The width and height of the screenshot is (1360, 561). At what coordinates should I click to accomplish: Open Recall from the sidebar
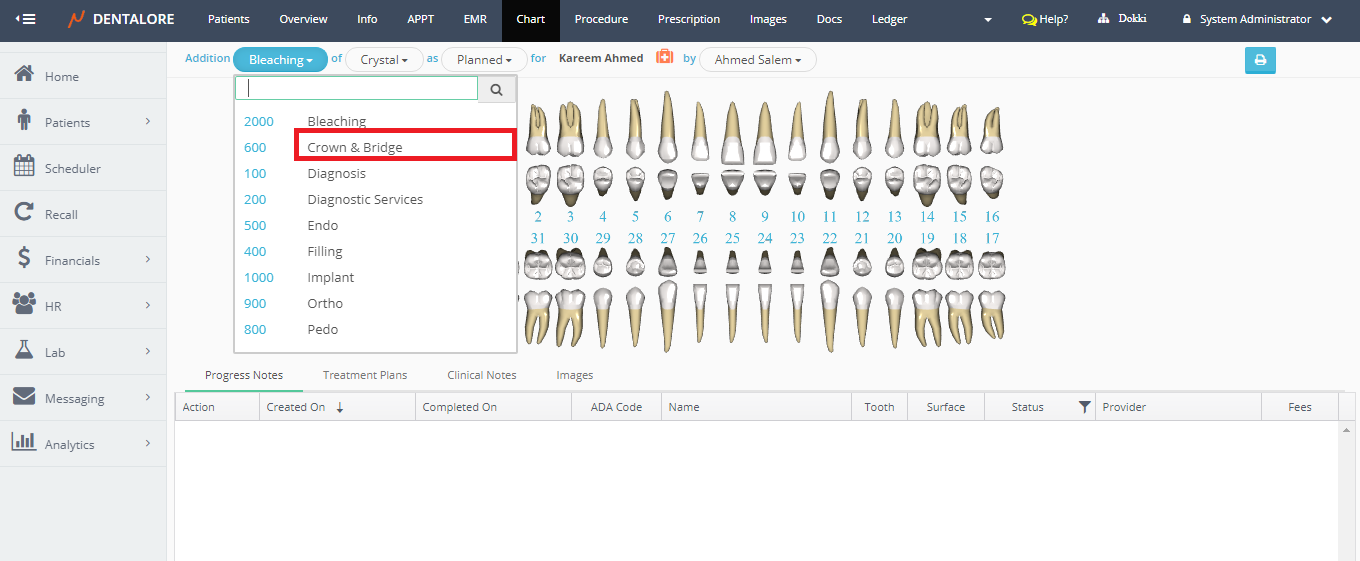(61, 214)
